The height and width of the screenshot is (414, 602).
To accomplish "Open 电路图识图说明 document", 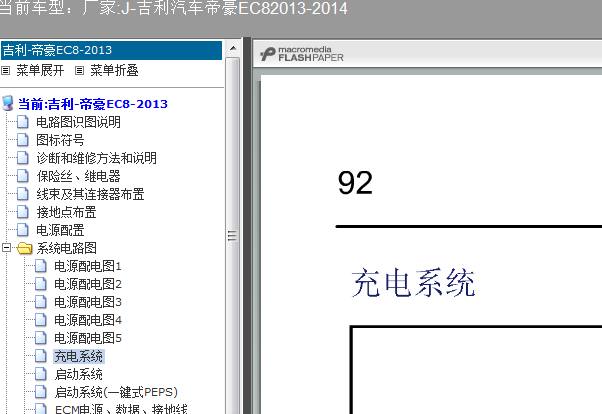I will [x=78, y=122].
